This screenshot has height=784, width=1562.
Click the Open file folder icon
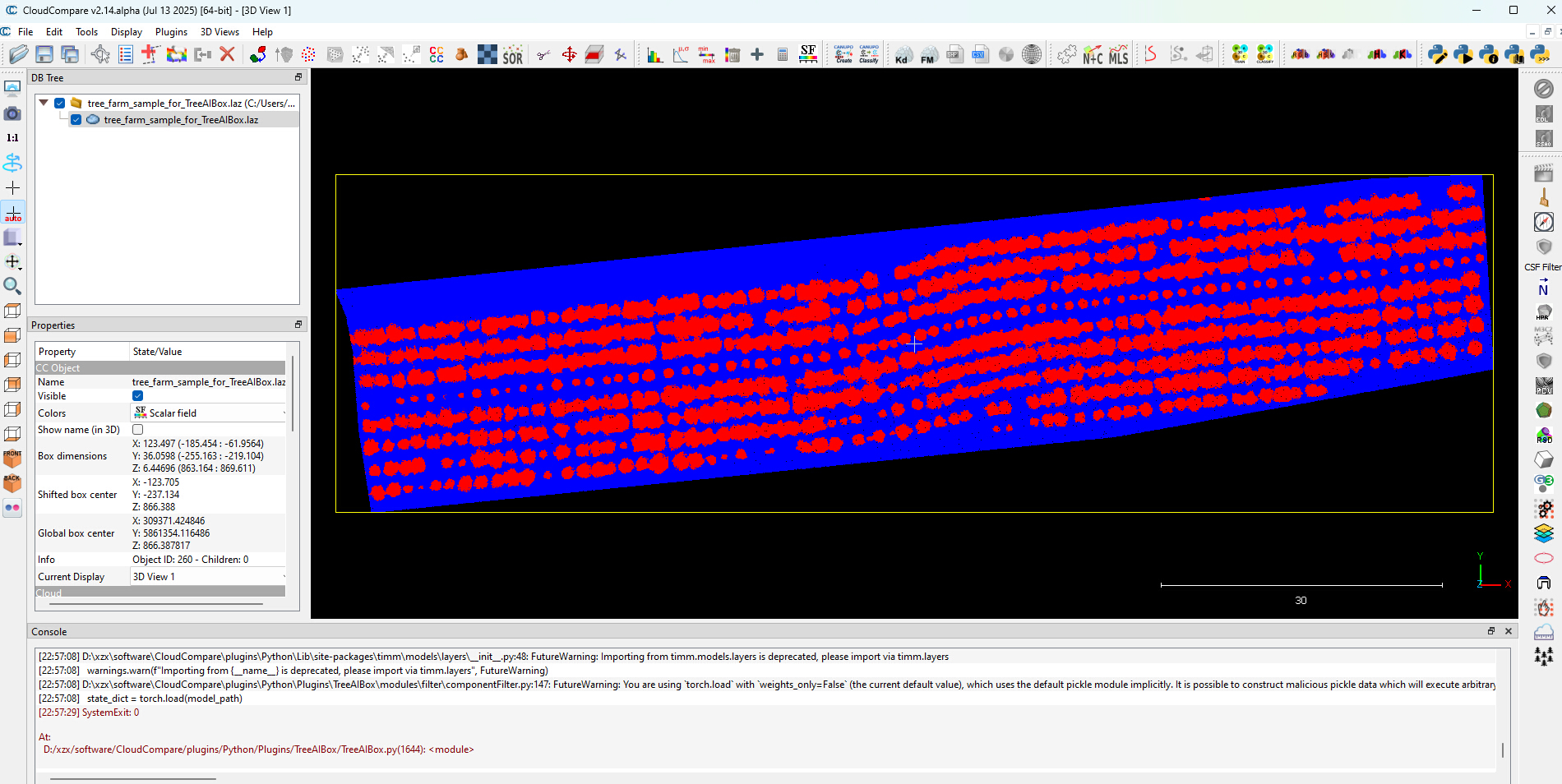coord(18,54)
